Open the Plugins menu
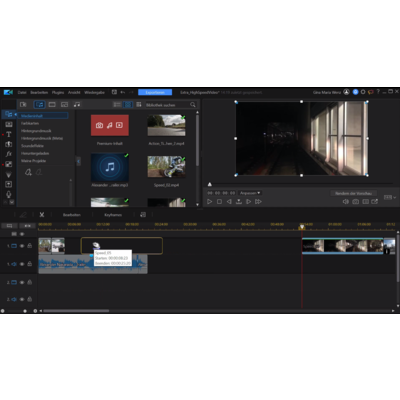The image size is (400, 400). pyautogui.click(x=58, y=92)
